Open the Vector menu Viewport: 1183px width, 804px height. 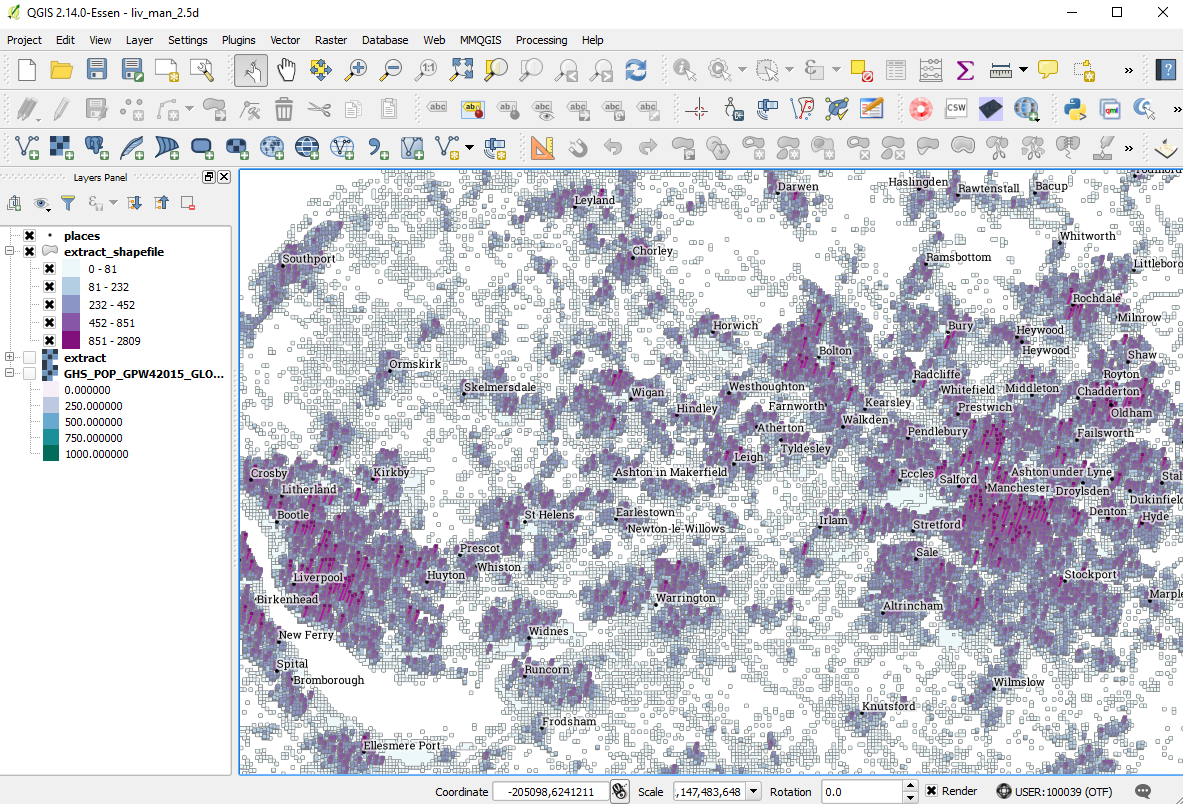coord(285,40)
